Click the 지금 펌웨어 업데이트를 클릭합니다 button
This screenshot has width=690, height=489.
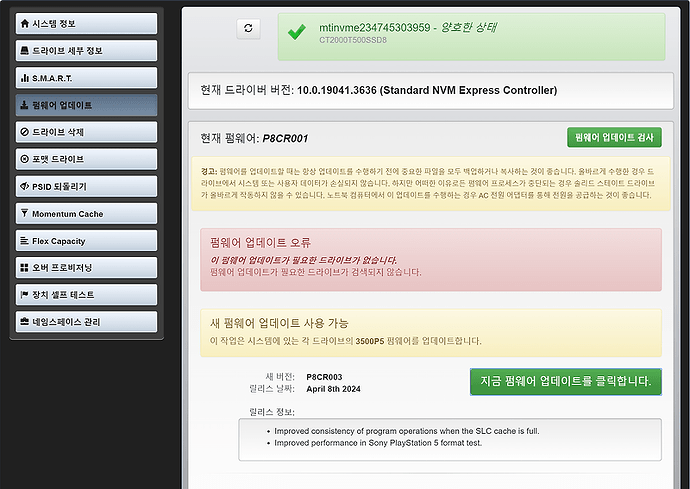click(x=565, y=381)
